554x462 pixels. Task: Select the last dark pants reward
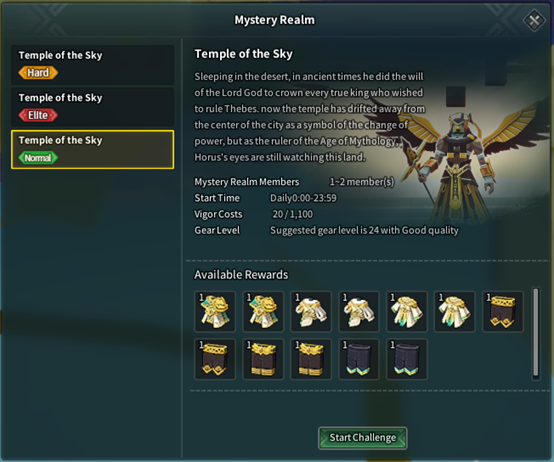click(x=407, y=359)
